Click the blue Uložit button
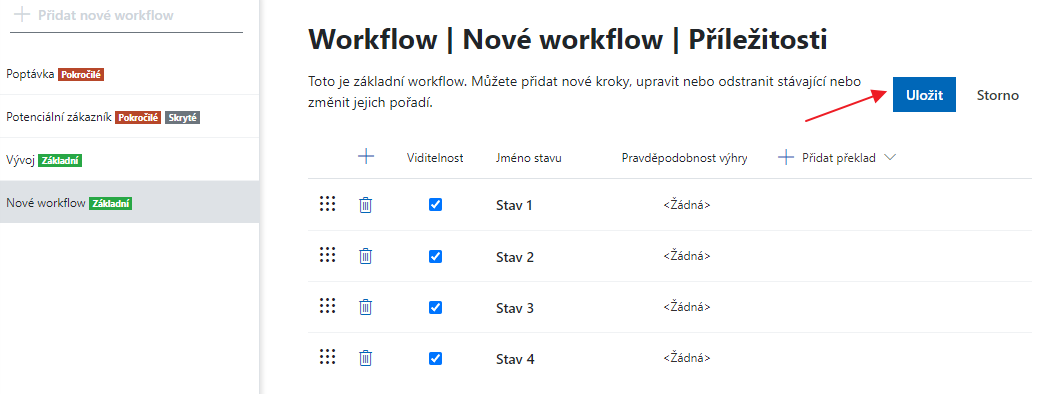Viewport: 1045px width, 394px height. click(x=924, y=95)
